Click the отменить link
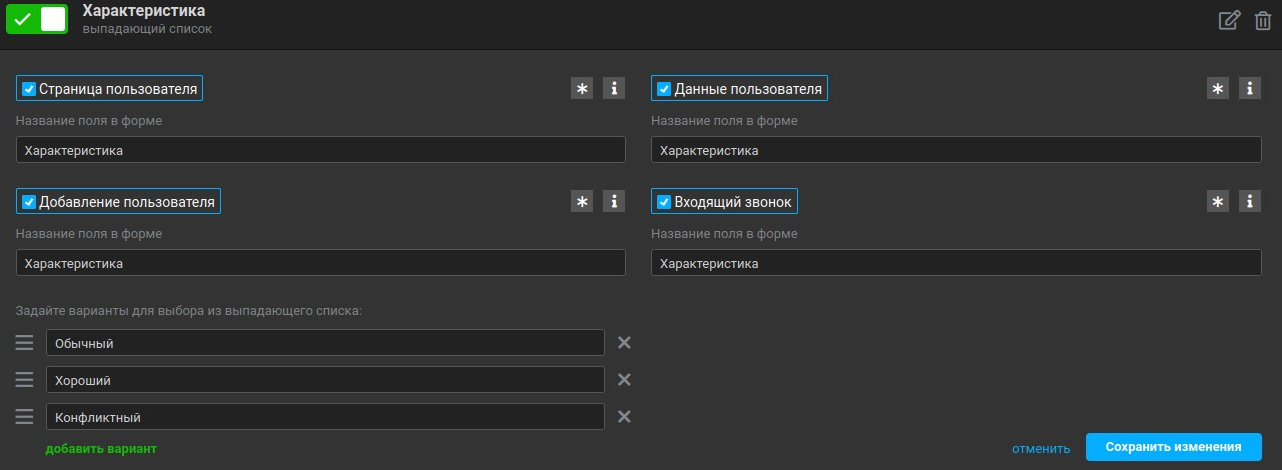Screen dimensions: 1282x470 tap(1040, 448)
